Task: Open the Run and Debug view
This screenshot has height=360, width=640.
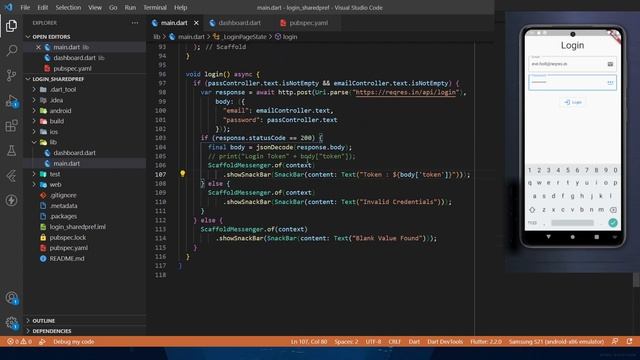Action: click(x=11, y=101)
